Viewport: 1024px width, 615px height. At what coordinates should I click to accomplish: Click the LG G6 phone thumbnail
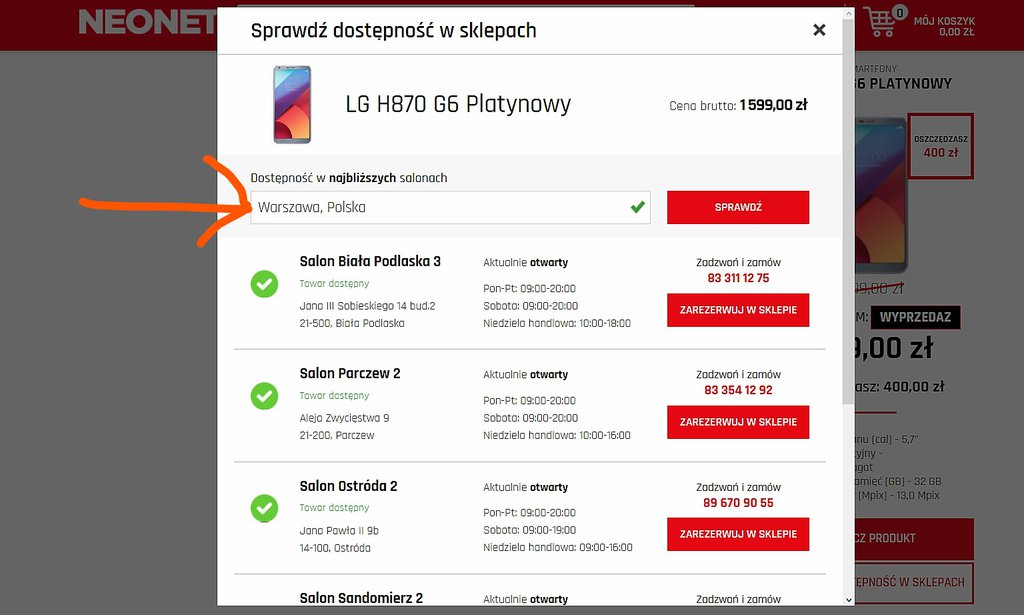[x=292, y=104]
